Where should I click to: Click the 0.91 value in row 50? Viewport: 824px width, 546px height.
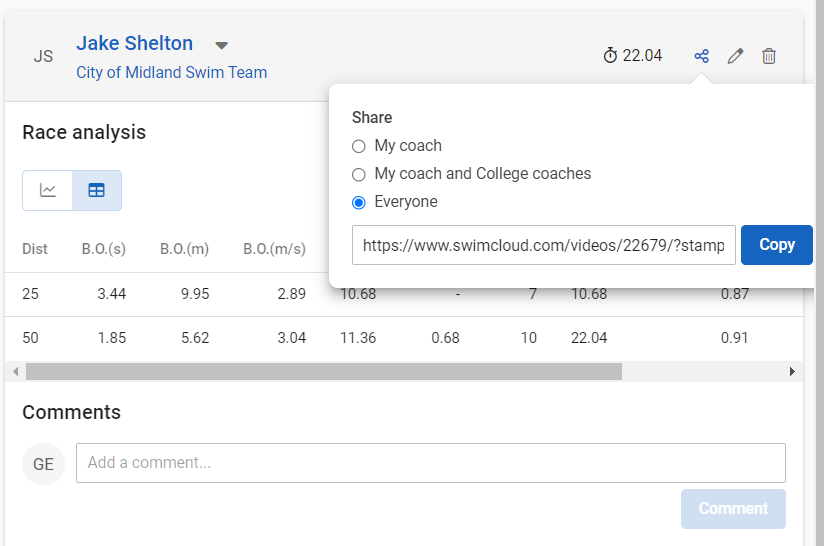click(x=734, y=338)
